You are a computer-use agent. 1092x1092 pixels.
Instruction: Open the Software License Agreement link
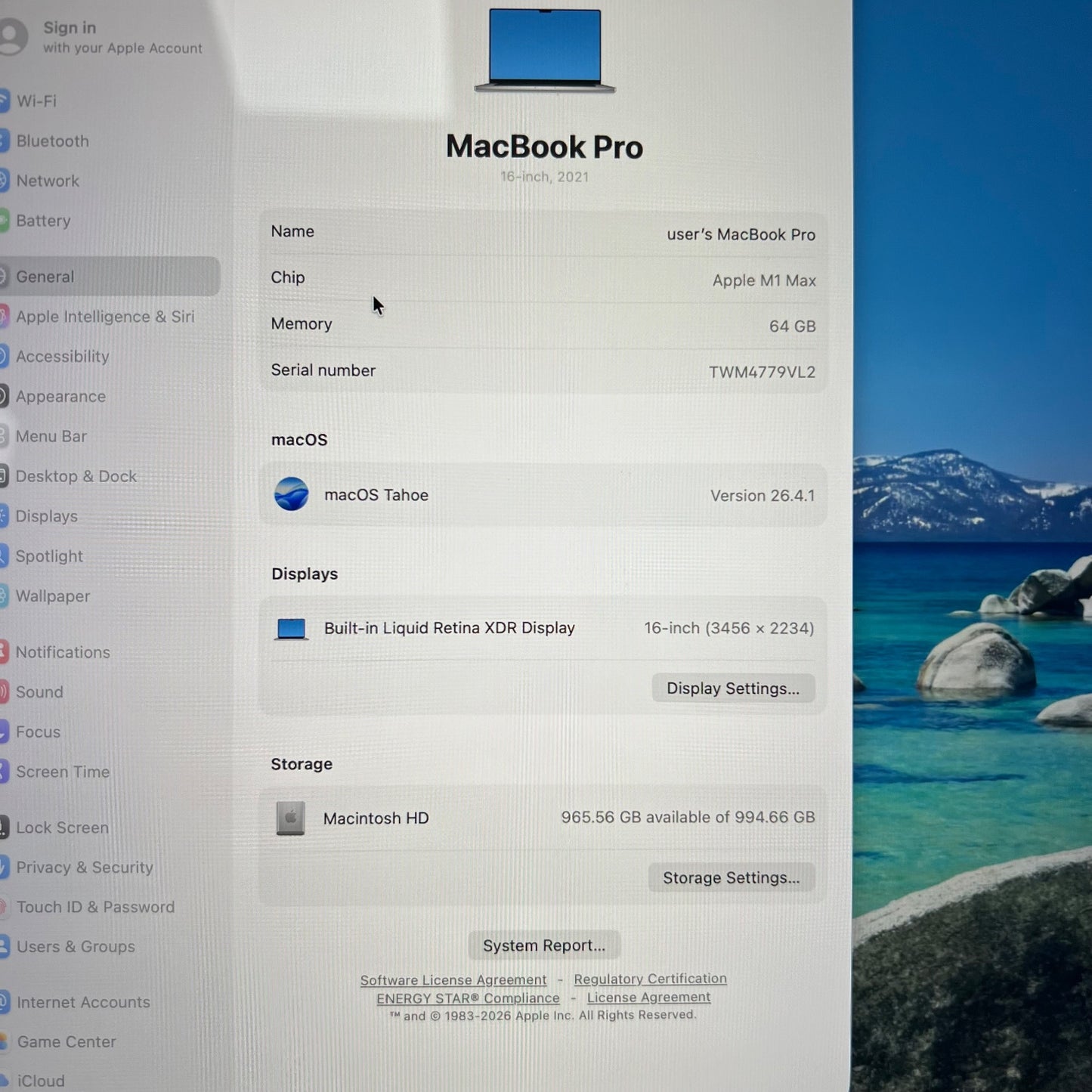453,980
